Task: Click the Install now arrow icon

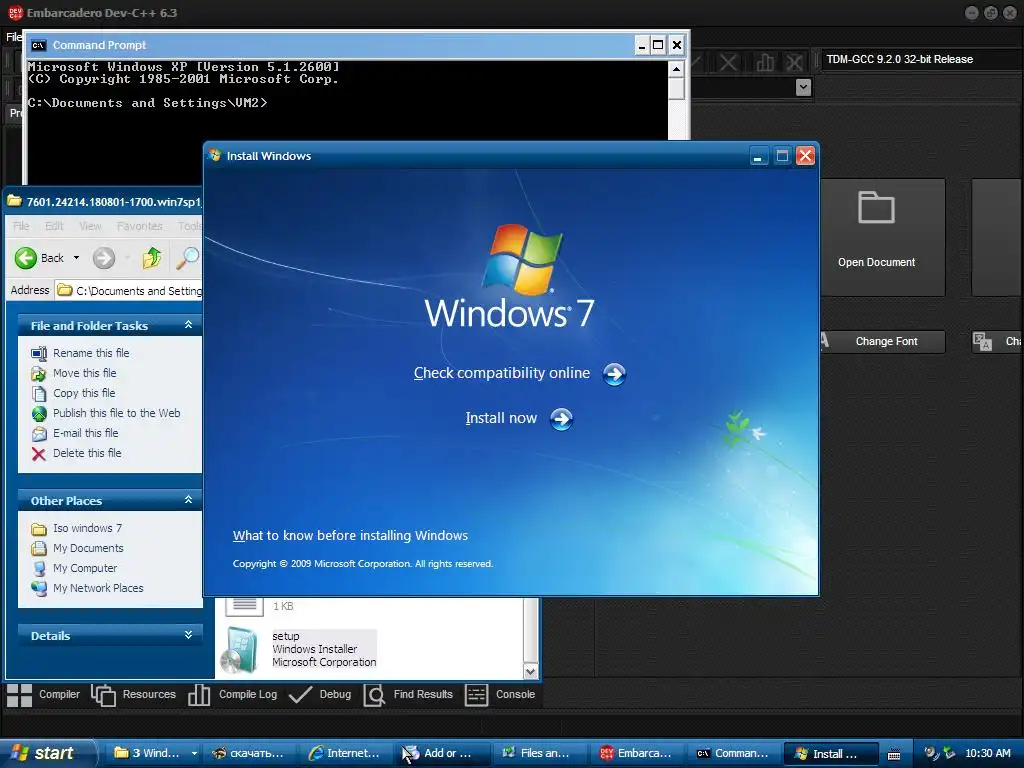Action: [x=562, y=419]
